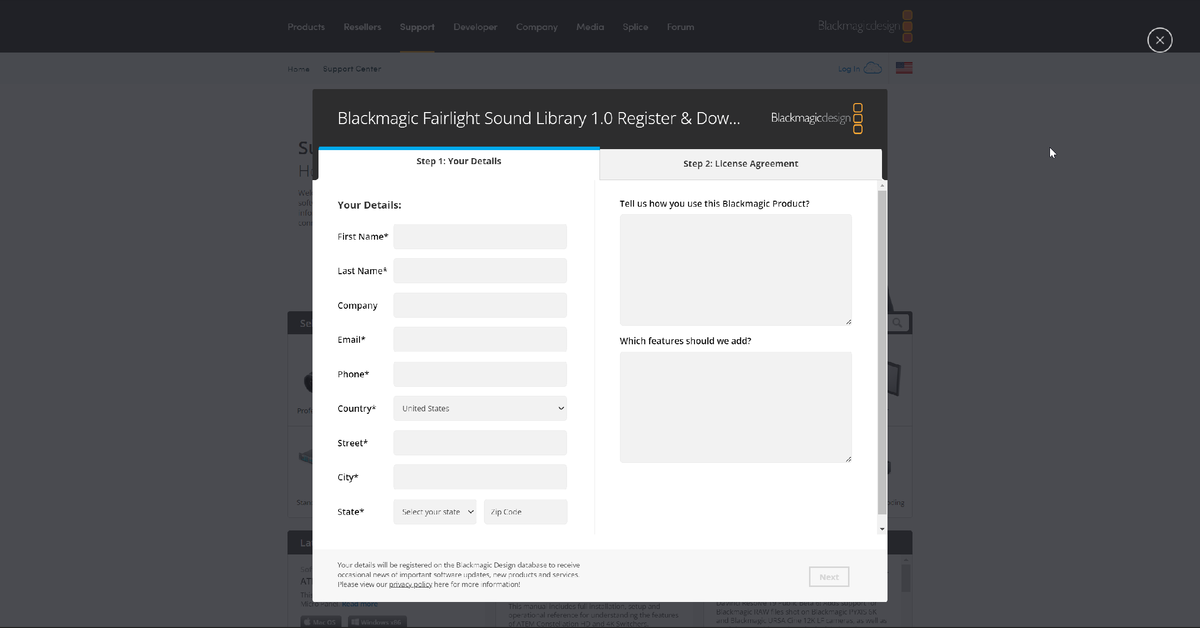1200x628 pixels.
Task: Open the Country dropdown showing United States
Action: coord(480,408)
